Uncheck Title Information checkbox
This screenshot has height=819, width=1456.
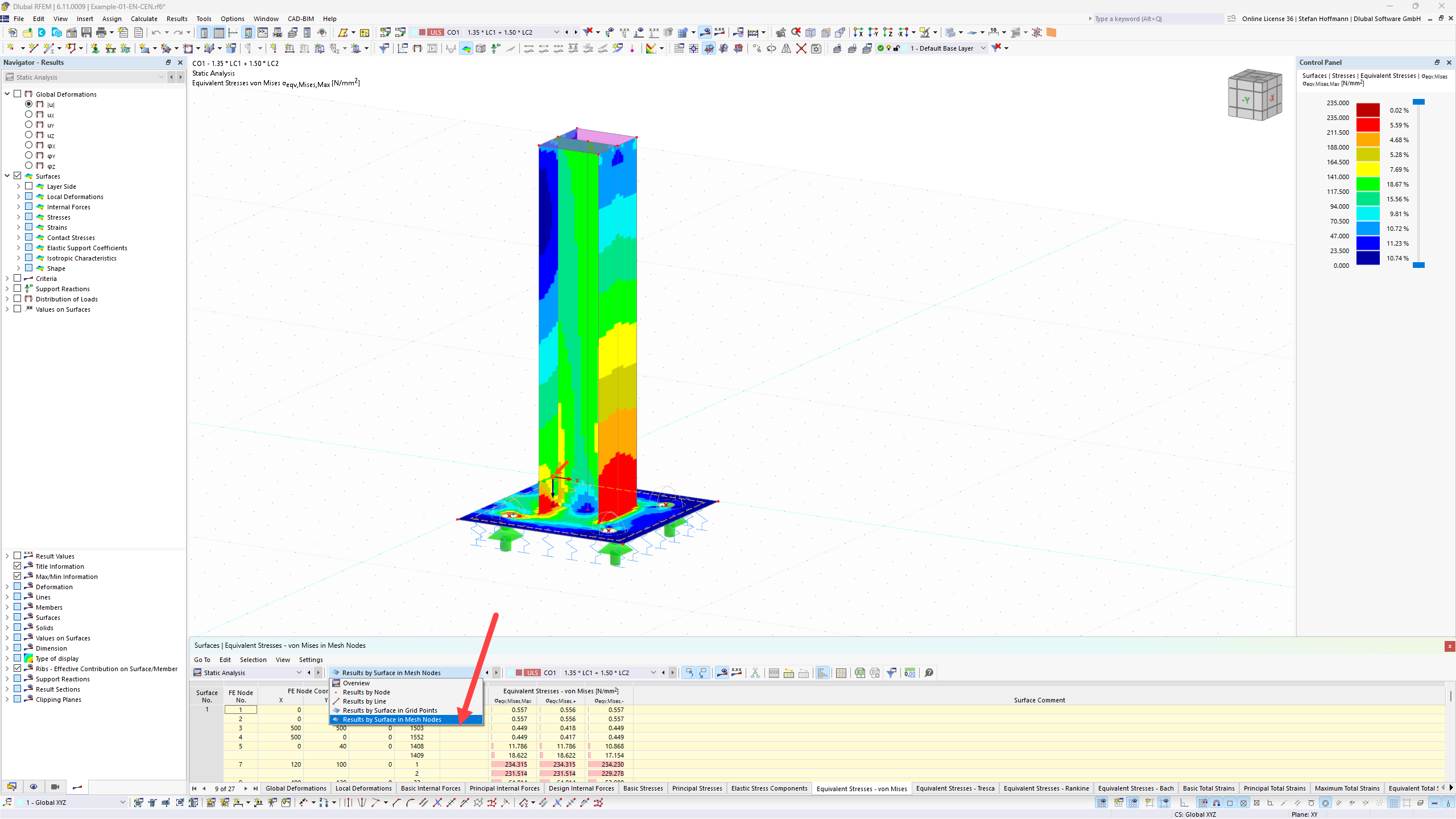point(18,566)
